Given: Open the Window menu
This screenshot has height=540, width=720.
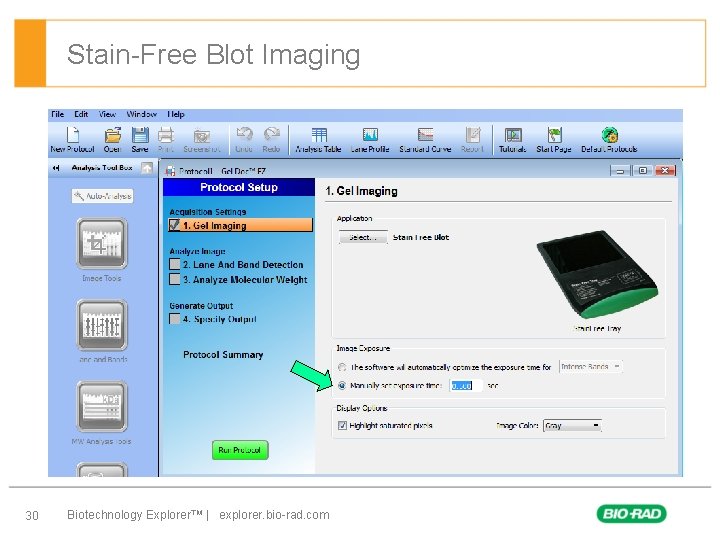Looking at the screenshot, I should pos(141,114).
